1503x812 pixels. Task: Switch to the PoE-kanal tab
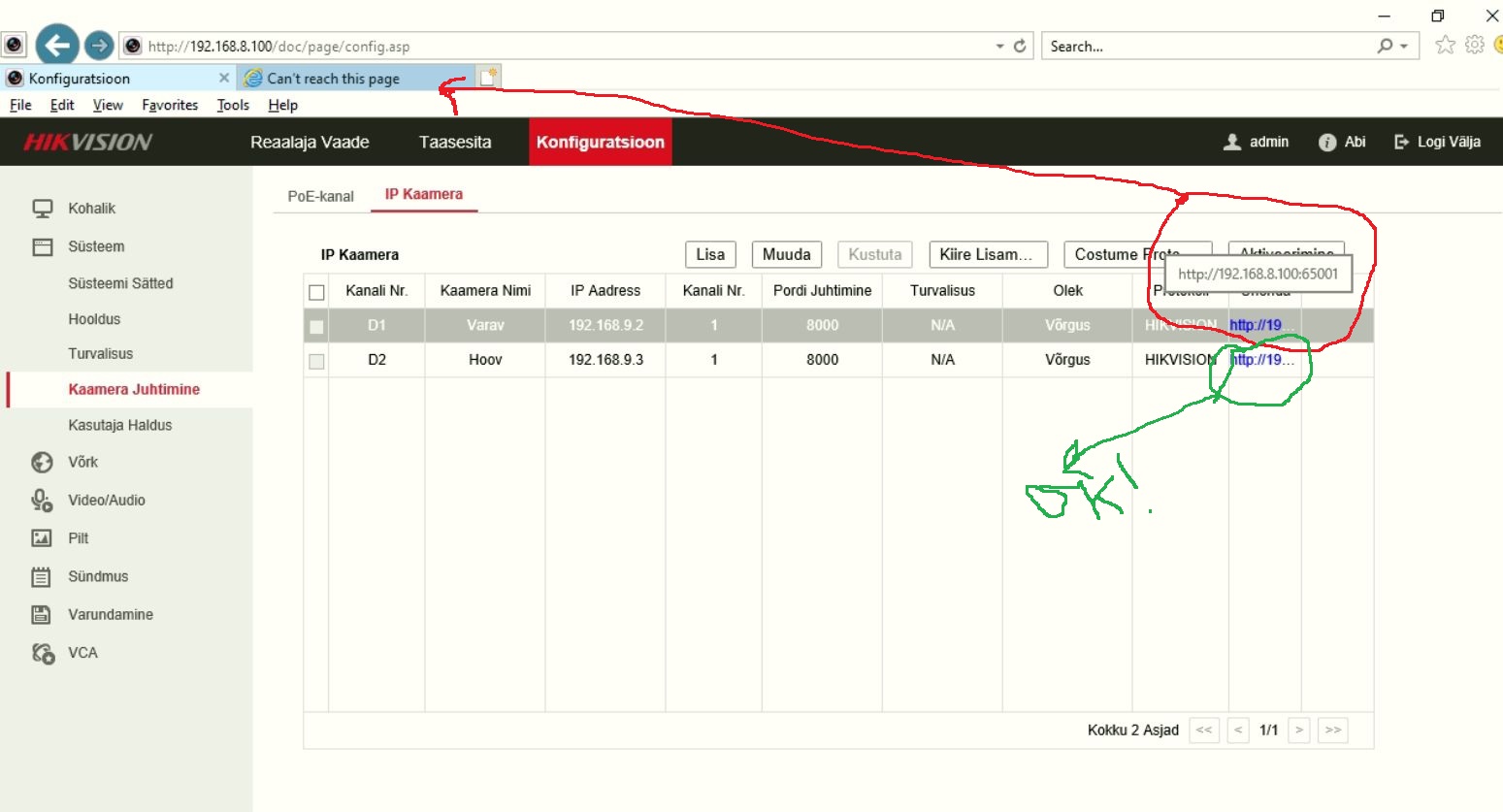click(x=320, y=196)
